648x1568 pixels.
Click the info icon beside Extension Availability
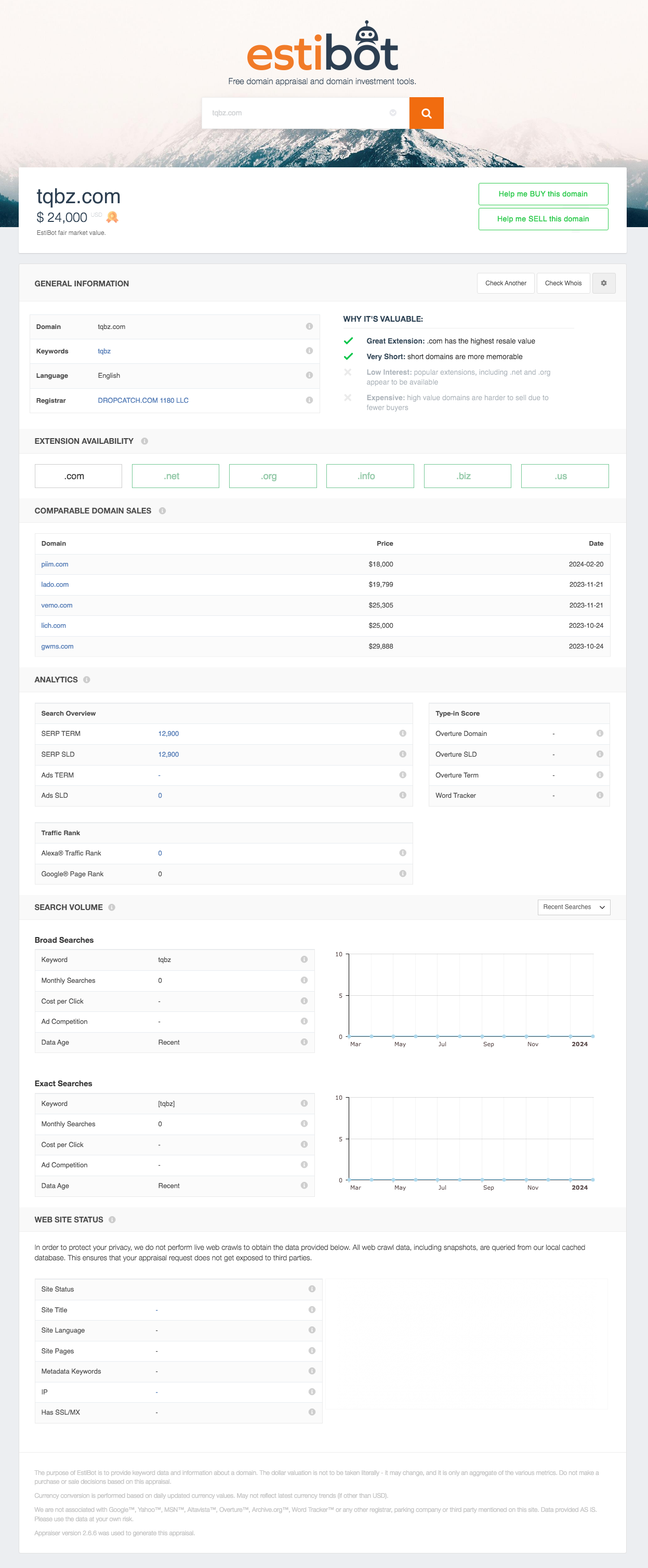click(145, 441)
